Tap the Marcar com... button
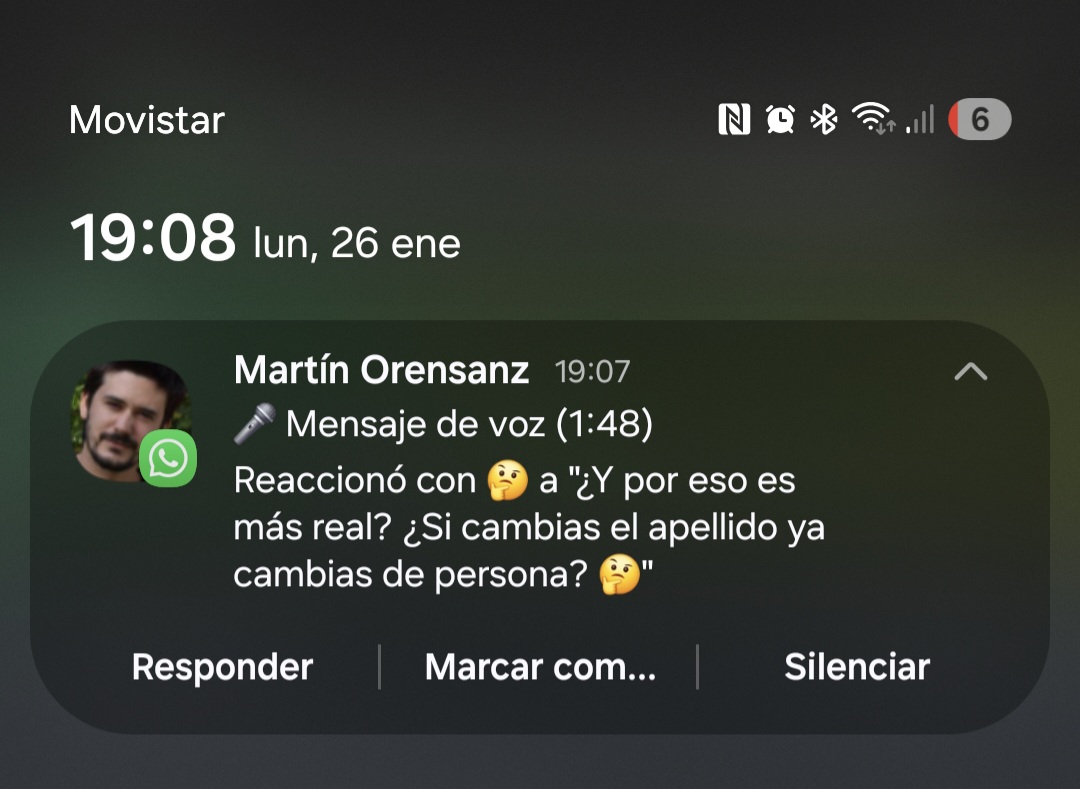Image resolution: width=1080 pixels, height=789 pixels. coord(540,666)
